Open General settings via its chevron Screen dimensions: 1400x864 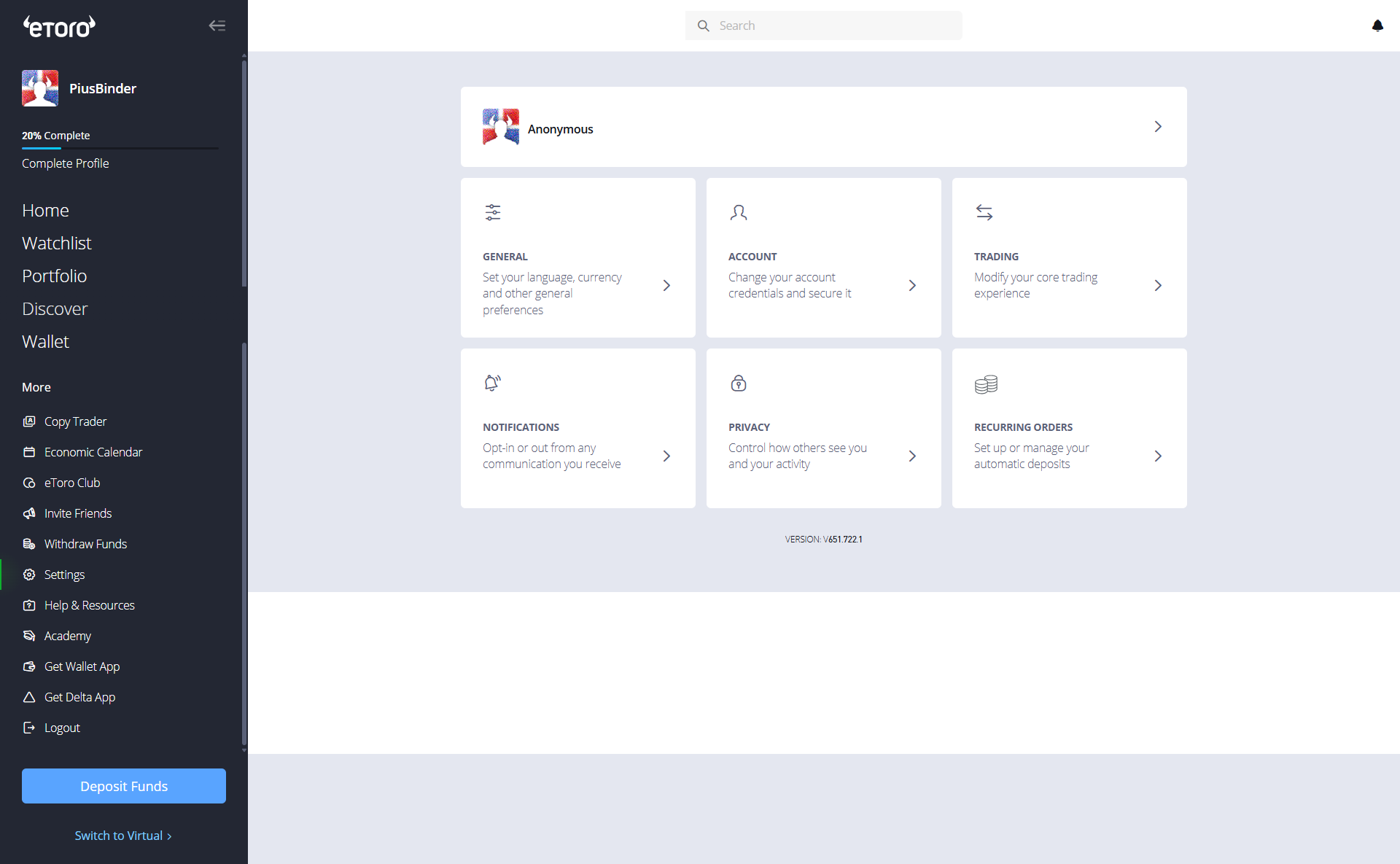tap(666, 286)
